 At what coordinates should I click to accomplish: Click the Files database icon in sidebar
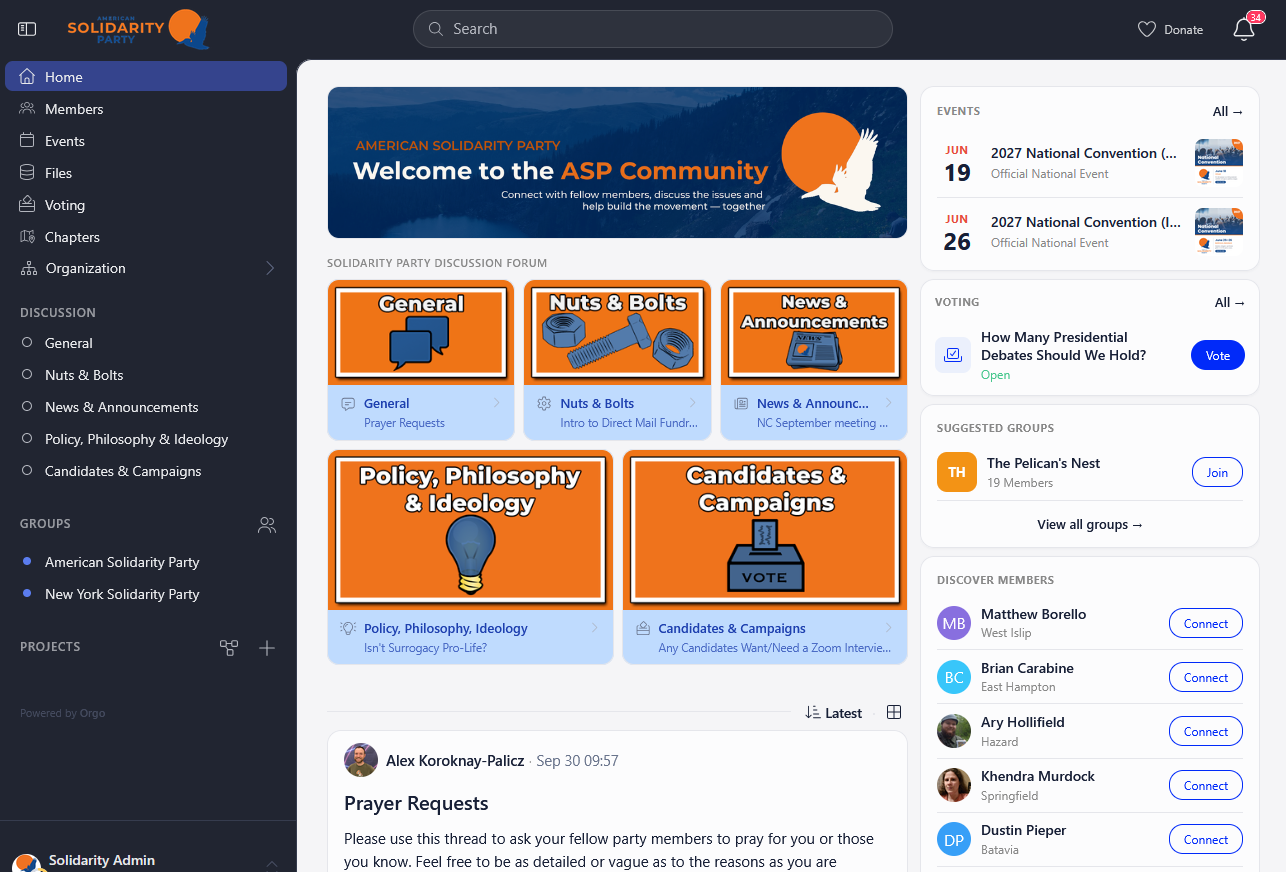(x=27, y=173)
